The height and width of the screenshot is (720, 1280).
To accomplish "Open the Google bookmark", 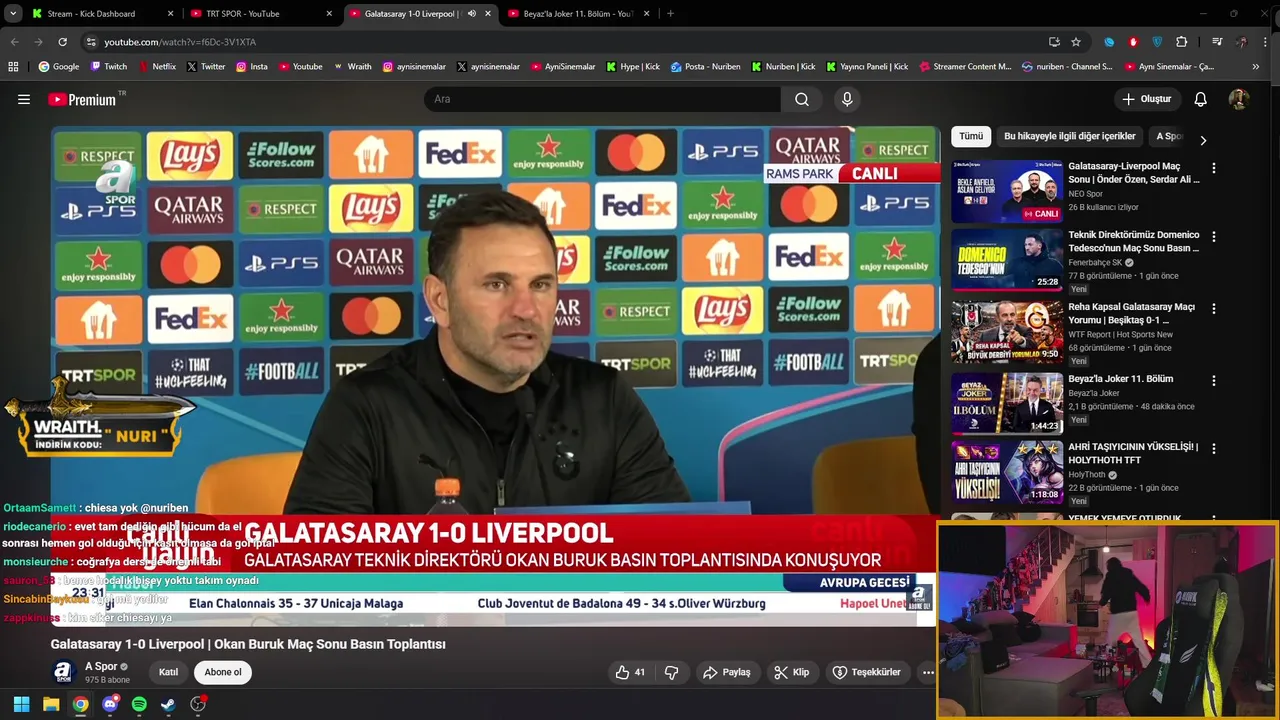I will [58, 67].
